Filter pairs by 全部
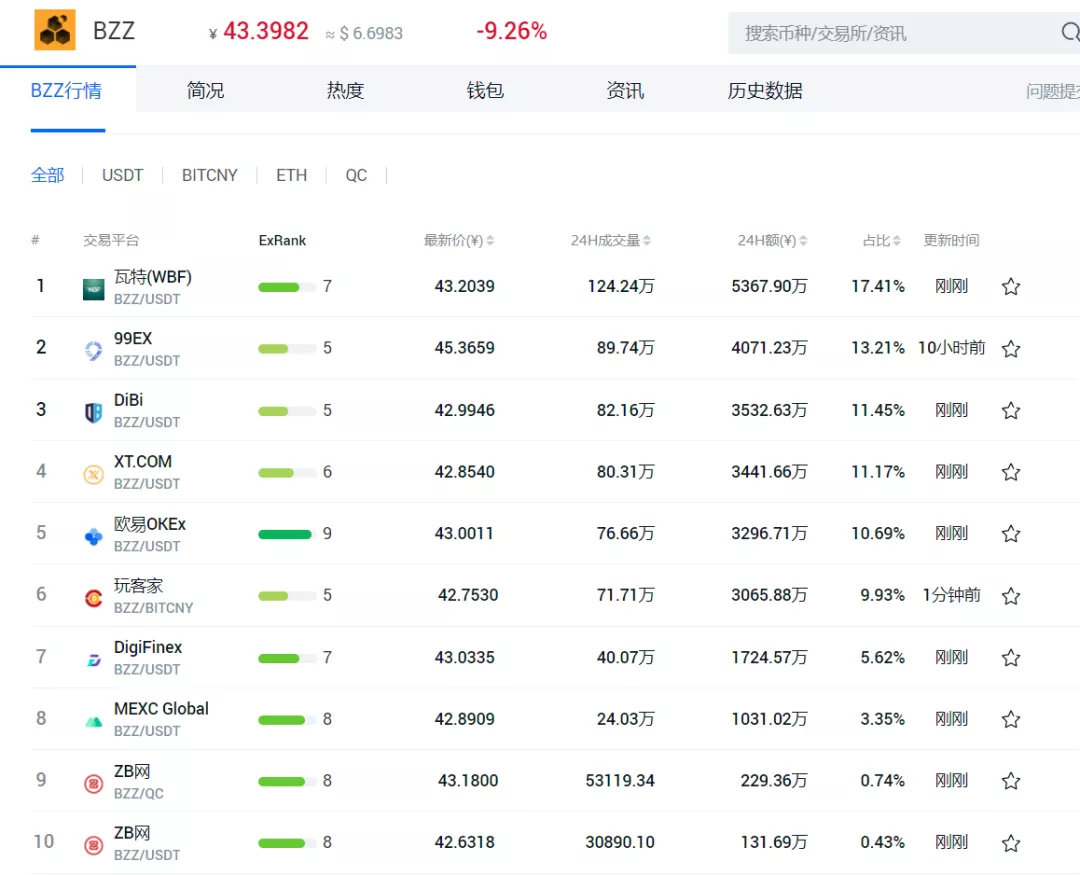 tap(48, 175)
